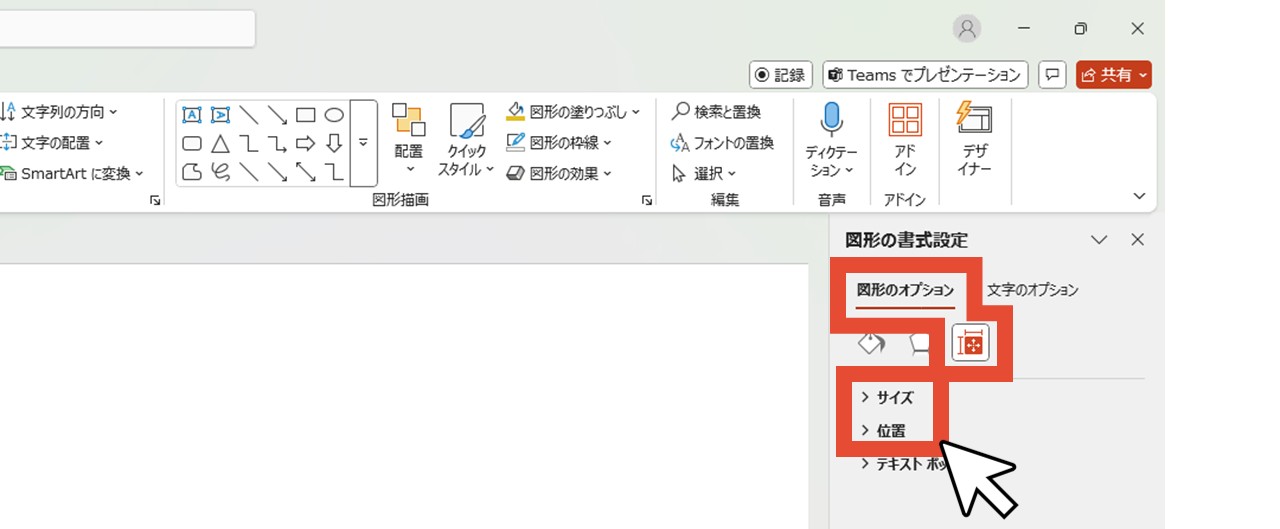1280x529 pixels.
Task: Open the 選択 dropdown
Action: click(704, 173)
